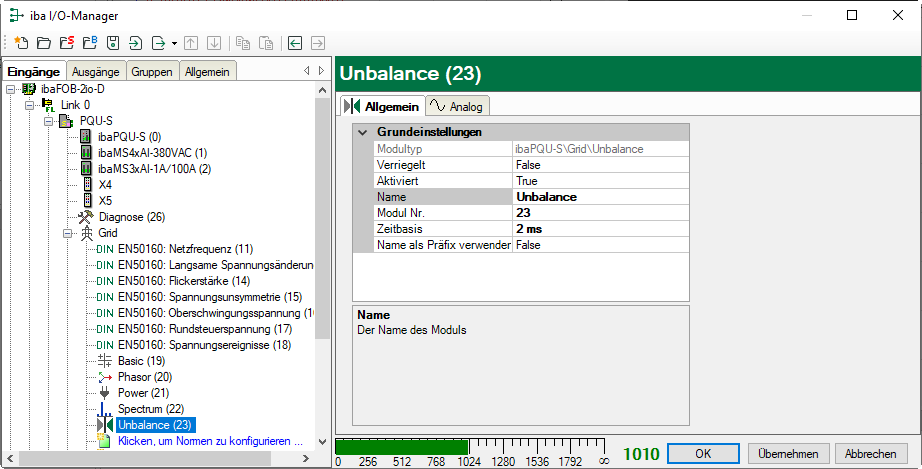Click the import toolbar icon with green arrow
This screenshot has height=469, width=922.
pos(135,43)
